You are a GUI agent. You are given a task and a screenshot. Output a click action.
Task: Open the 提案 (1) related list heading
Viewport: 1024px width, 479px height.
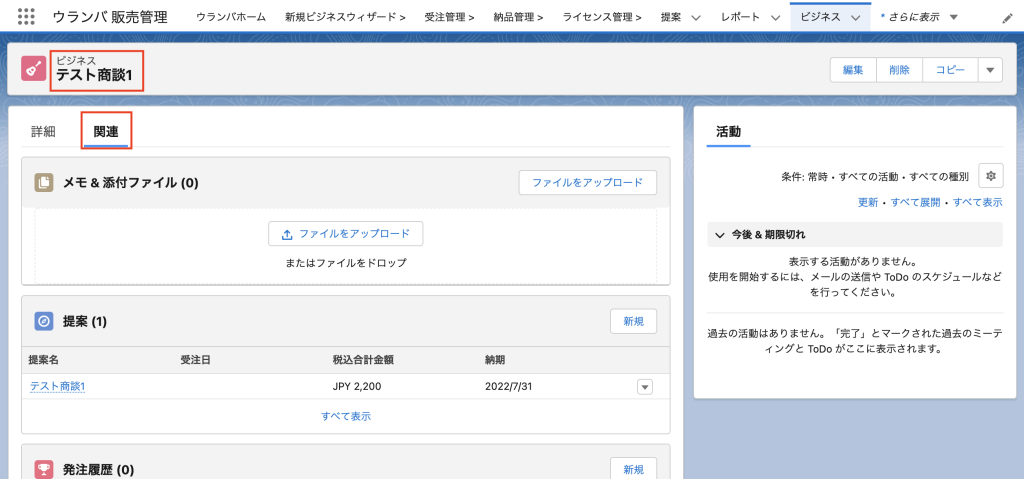tap(85, 321)
